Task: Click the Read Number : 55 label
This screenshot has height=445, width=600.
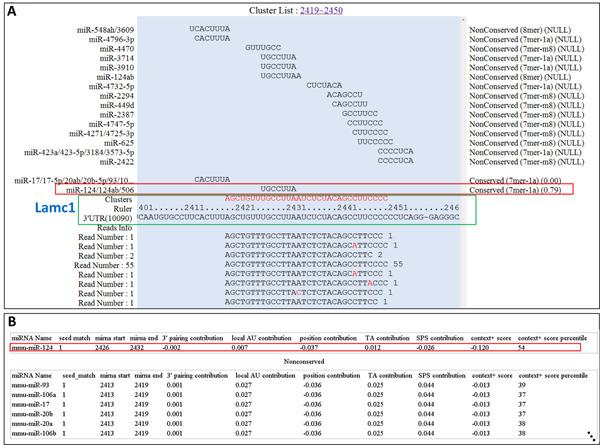Action: [104, 265]
